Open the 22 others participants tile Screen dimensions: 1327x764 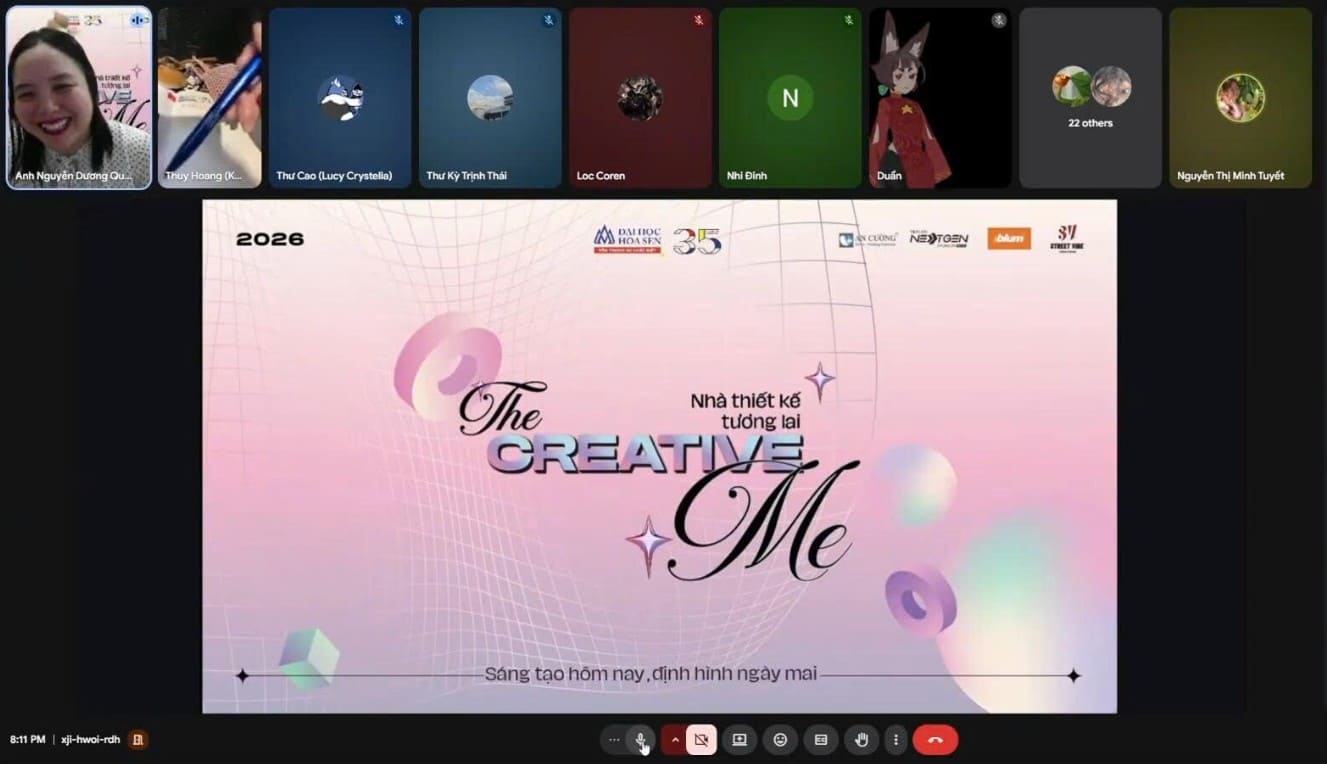point(1090,97)
